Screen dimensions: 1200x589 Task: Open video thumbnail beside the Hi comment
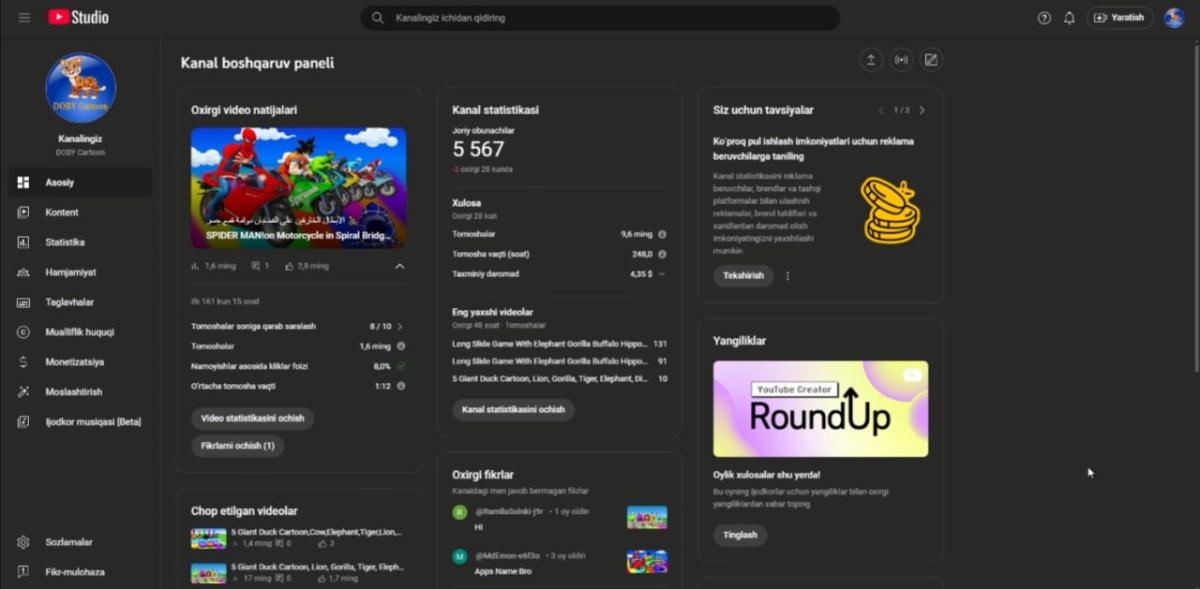coord(647,517)
